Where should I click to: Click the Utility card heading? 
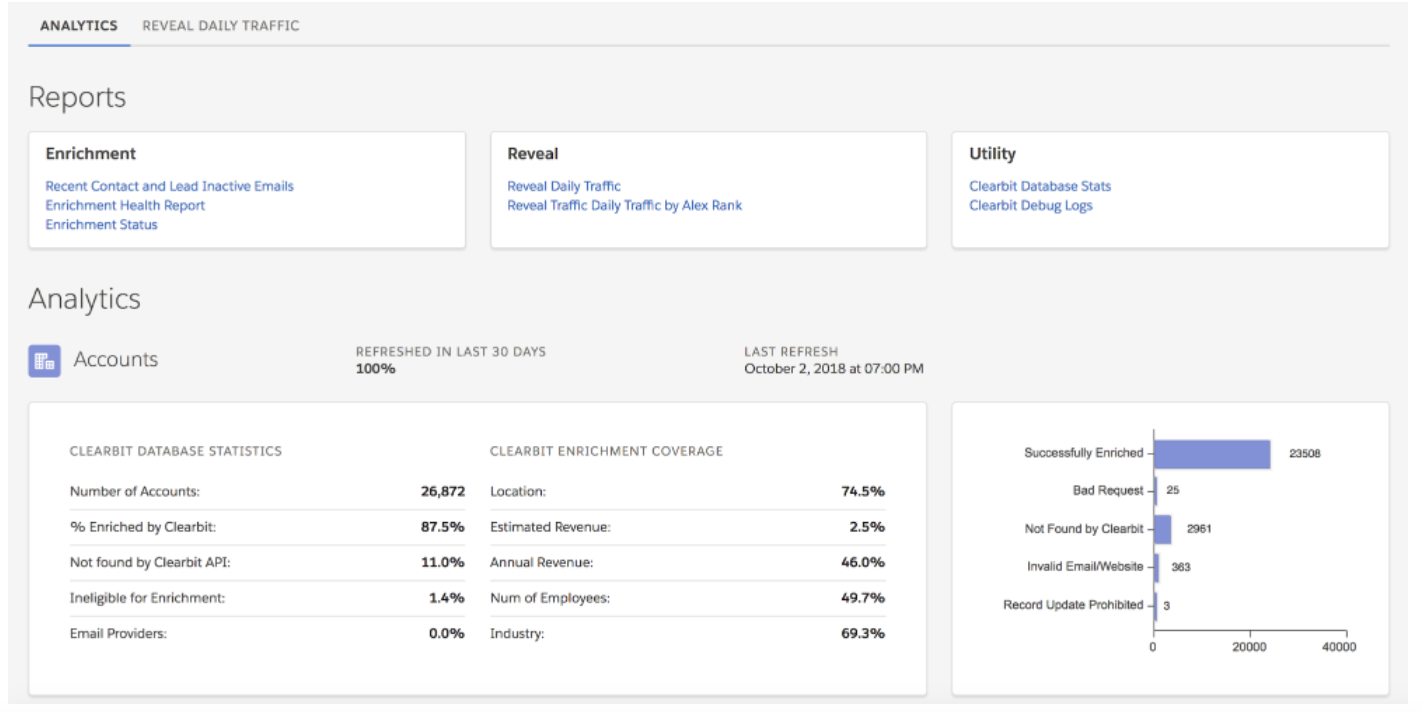pyautogui.click(x=992, y=154)
